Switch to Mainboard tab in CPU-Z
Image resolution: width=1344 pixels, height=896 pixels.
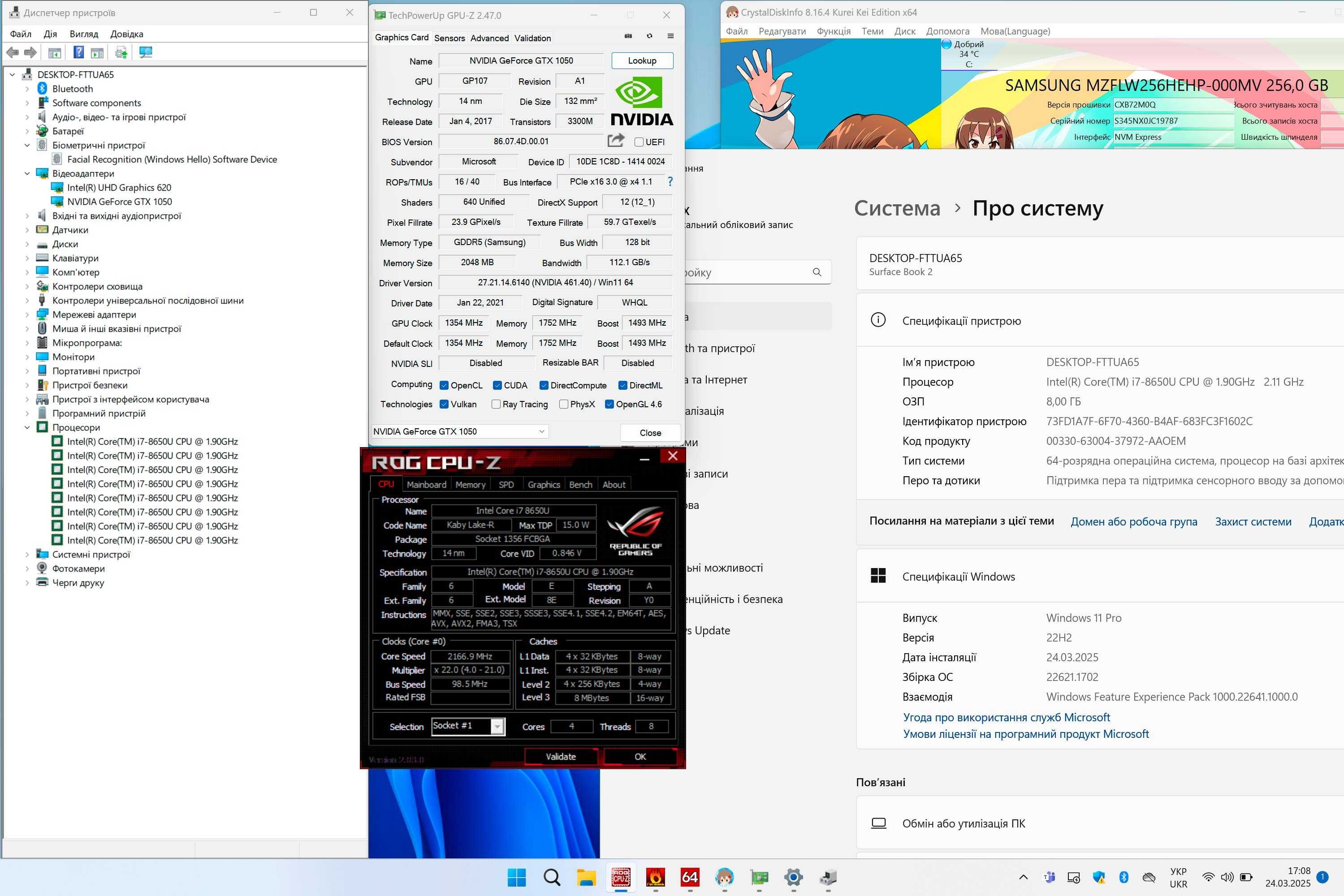427,485
